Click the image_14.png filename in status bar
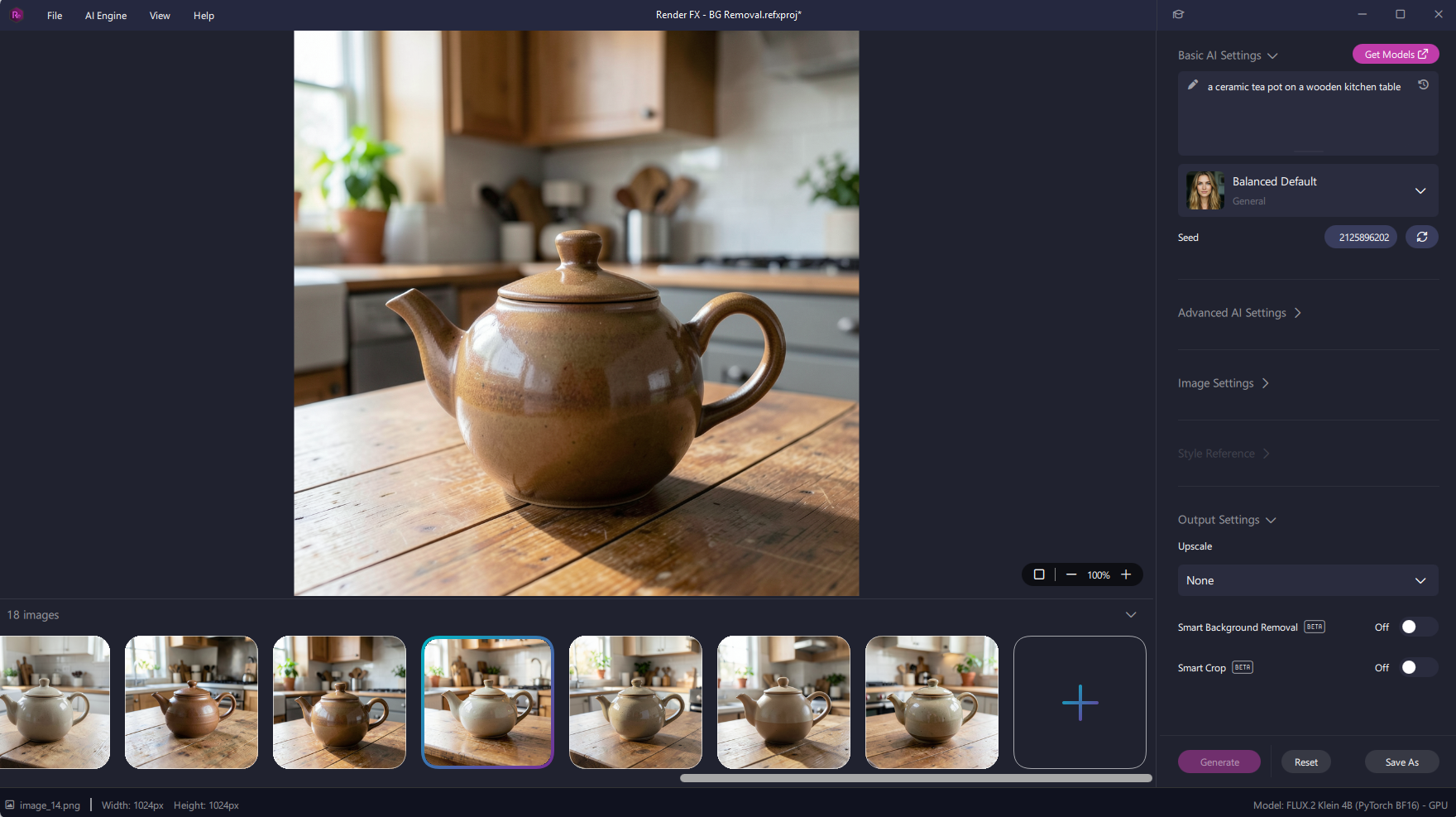Image resolution: width=1456 pixels, height=817 pixels. pyautogui.click(x=50, y=805)
